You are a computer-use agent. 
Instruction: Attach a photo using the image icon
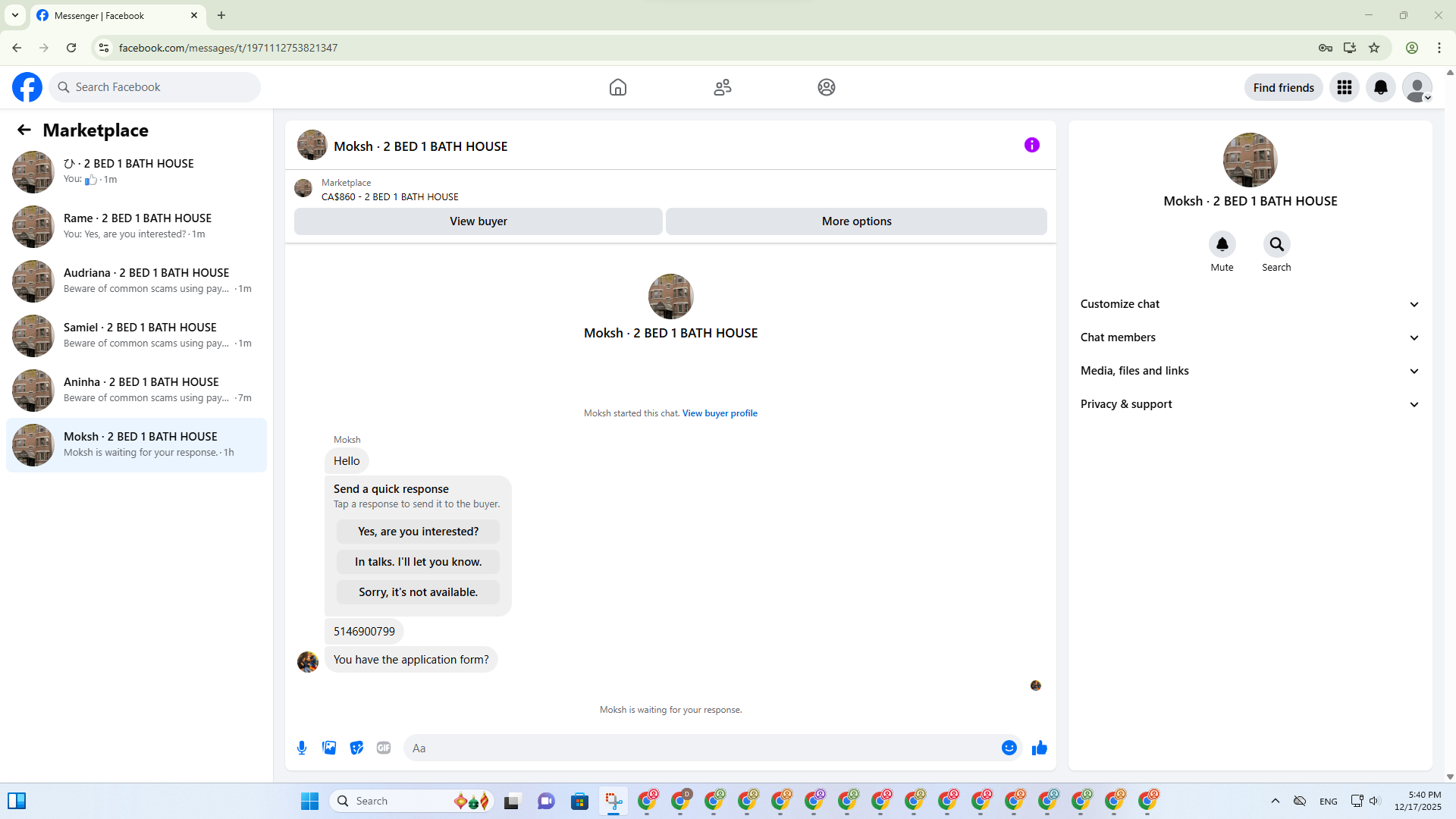[x=329, y=748]
